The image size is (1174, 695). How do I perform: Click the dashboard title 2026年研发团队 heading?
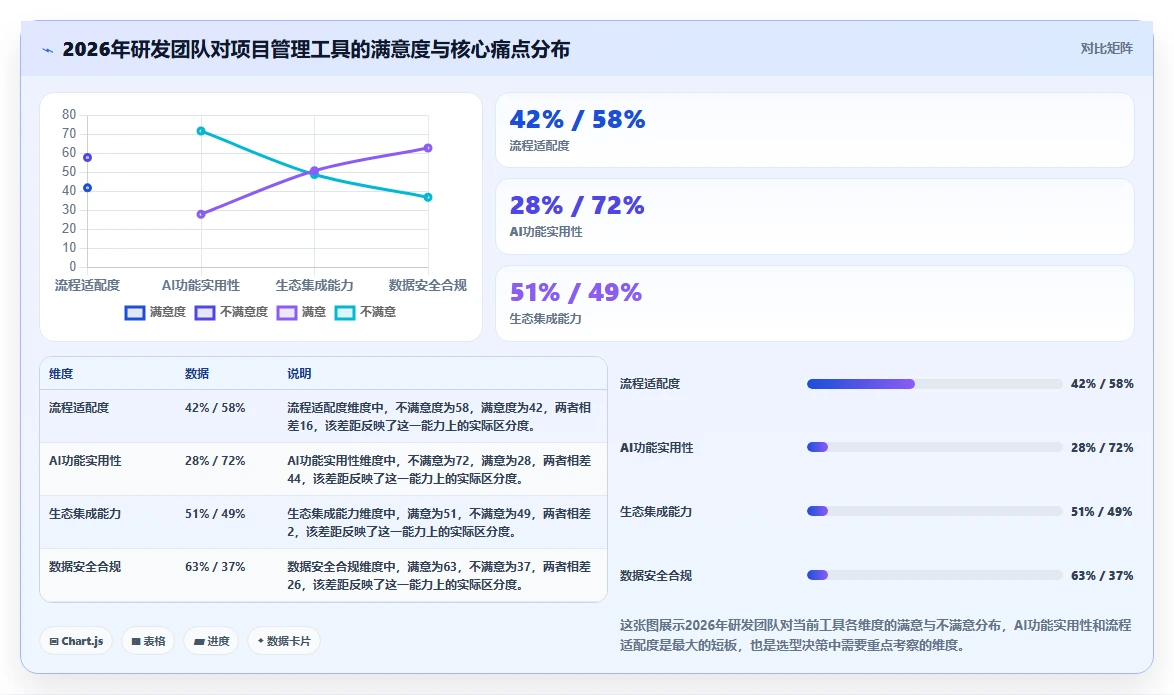[316, 49]
